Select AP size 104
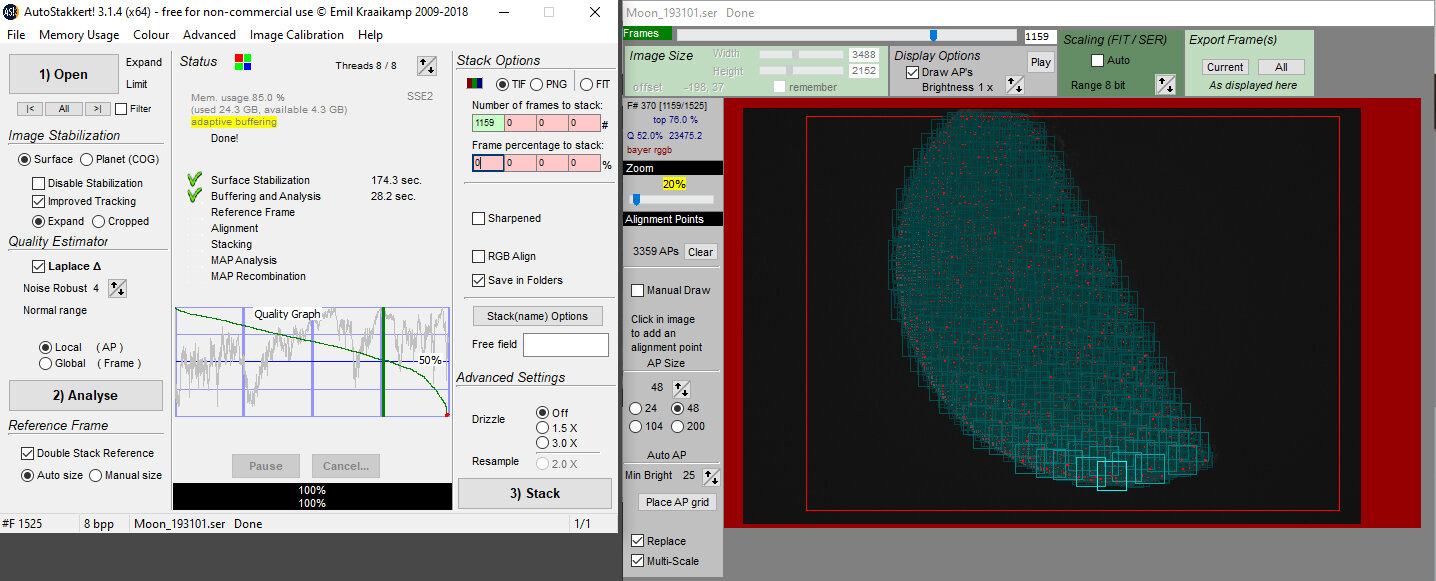This screenshot has height=581, width=1436. (x=635, y=427)
